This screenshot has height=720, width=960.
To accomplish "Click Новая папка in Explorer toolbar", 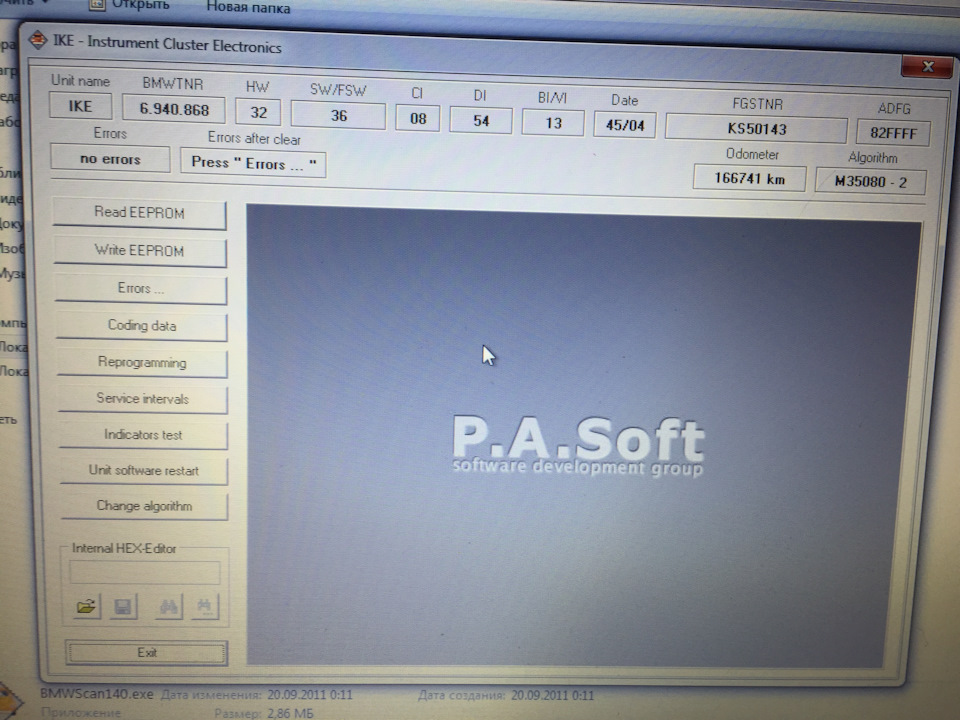I will [249, 7].
